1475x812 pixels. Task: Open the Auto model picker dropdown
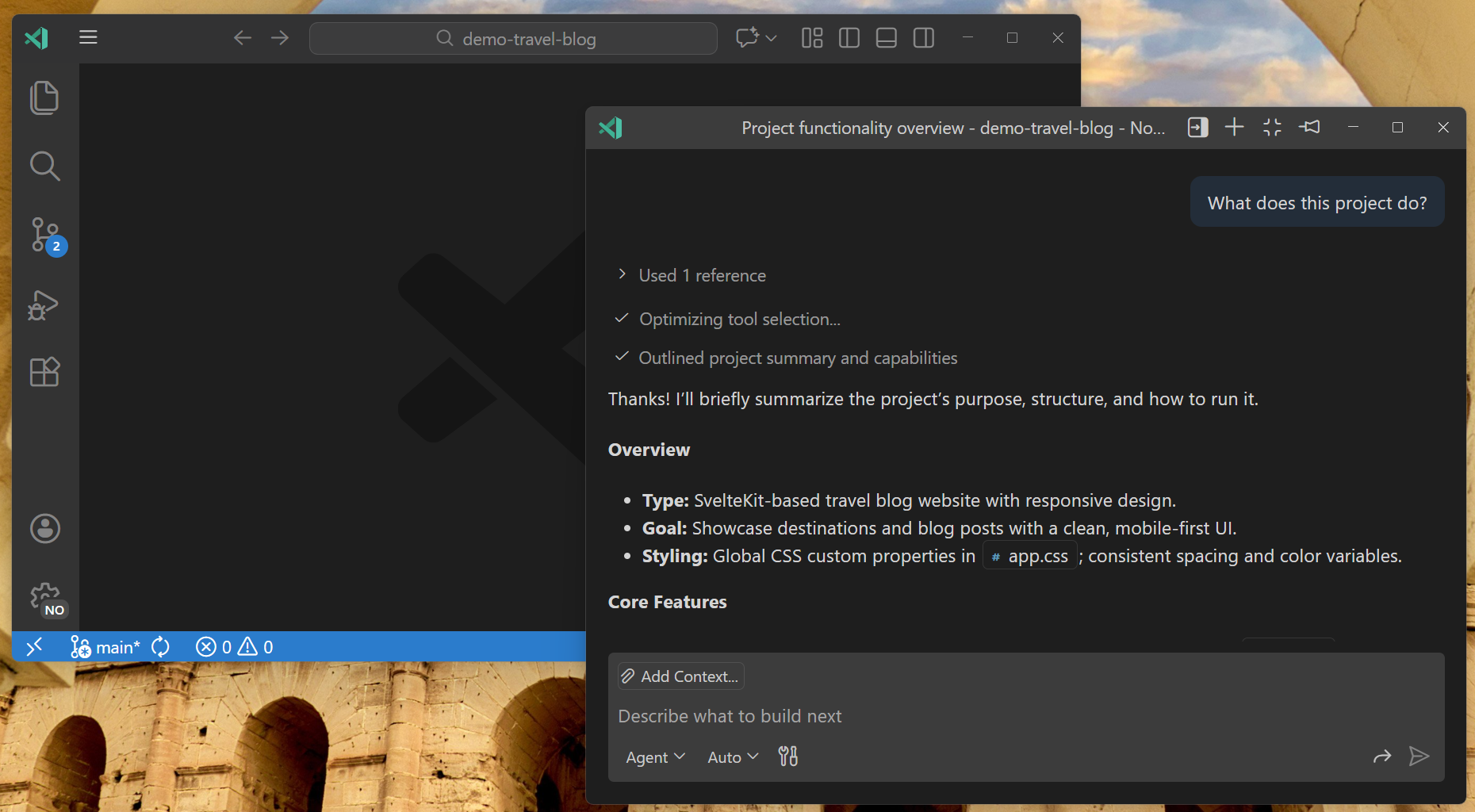[730, 756]
